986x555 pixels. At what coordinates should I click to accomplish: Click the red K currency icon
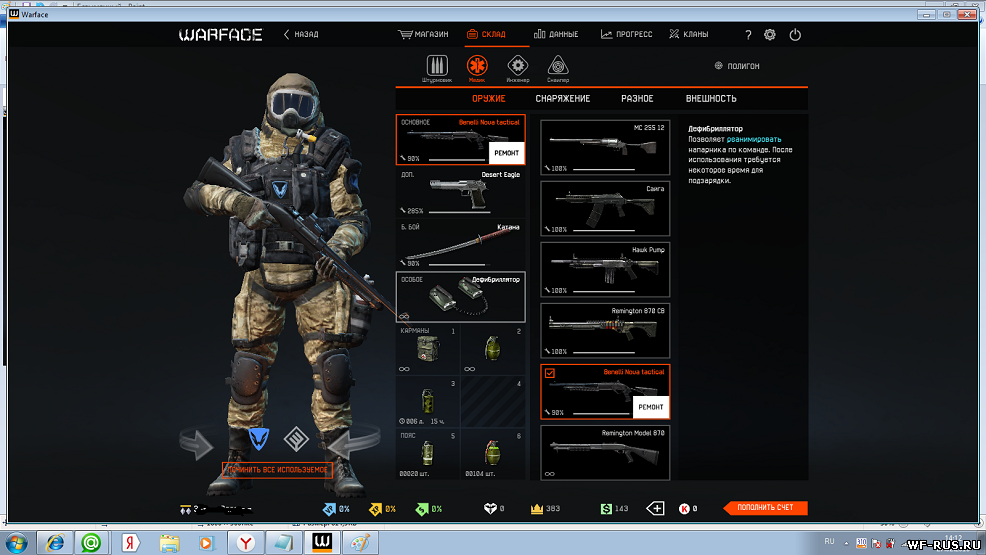pyautogui.click(x=684, y=508)
